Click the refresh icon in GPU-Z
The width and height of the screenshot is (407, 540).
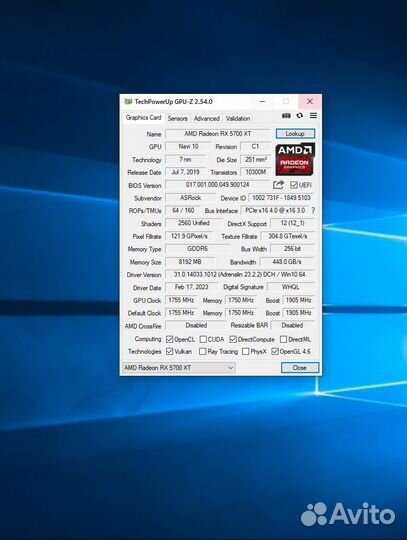click(x=300, y=116)
